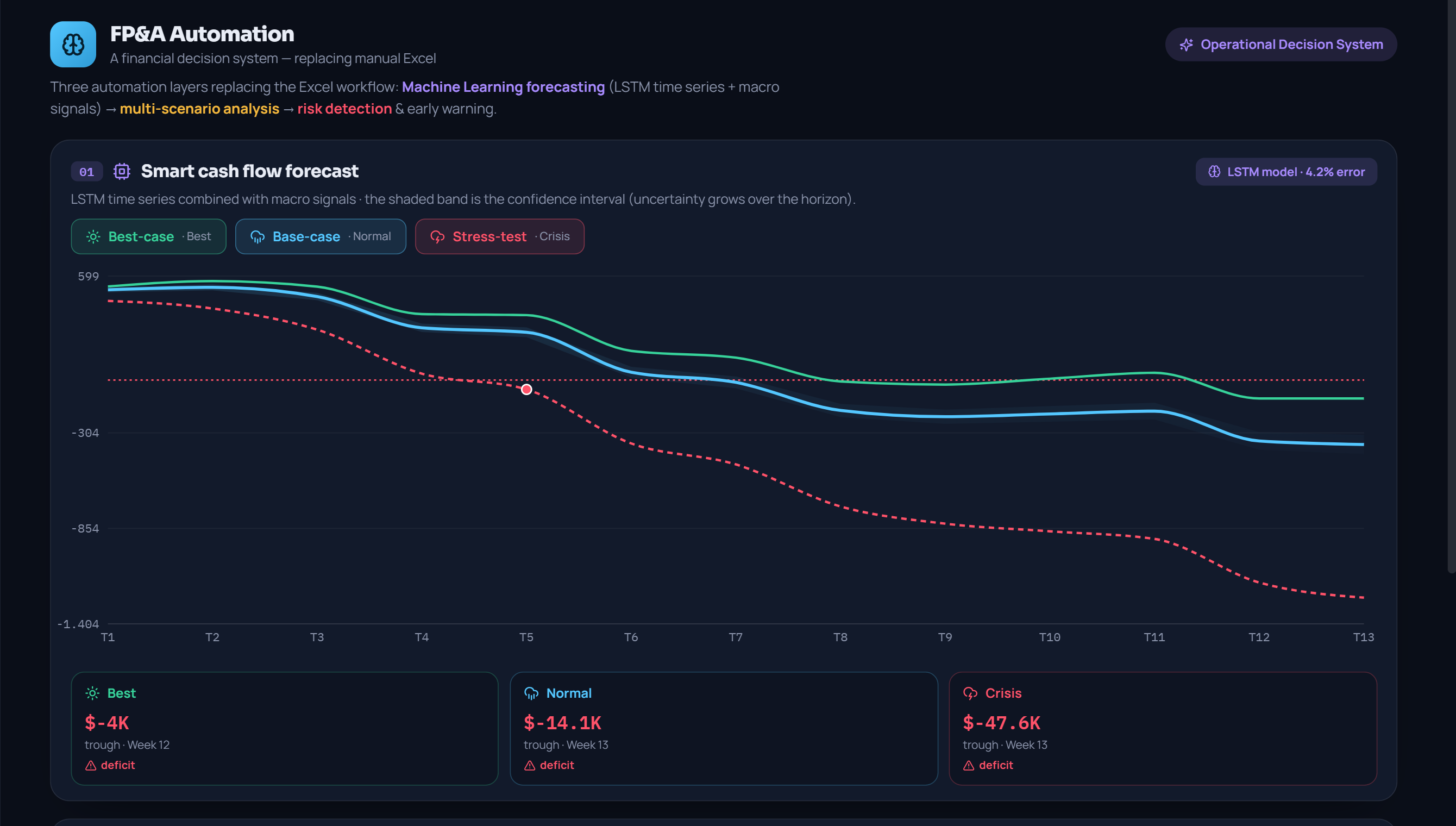Click the FP&A Automation title
Viewport: 1456px width, 826px height.
tap(202, 34)
